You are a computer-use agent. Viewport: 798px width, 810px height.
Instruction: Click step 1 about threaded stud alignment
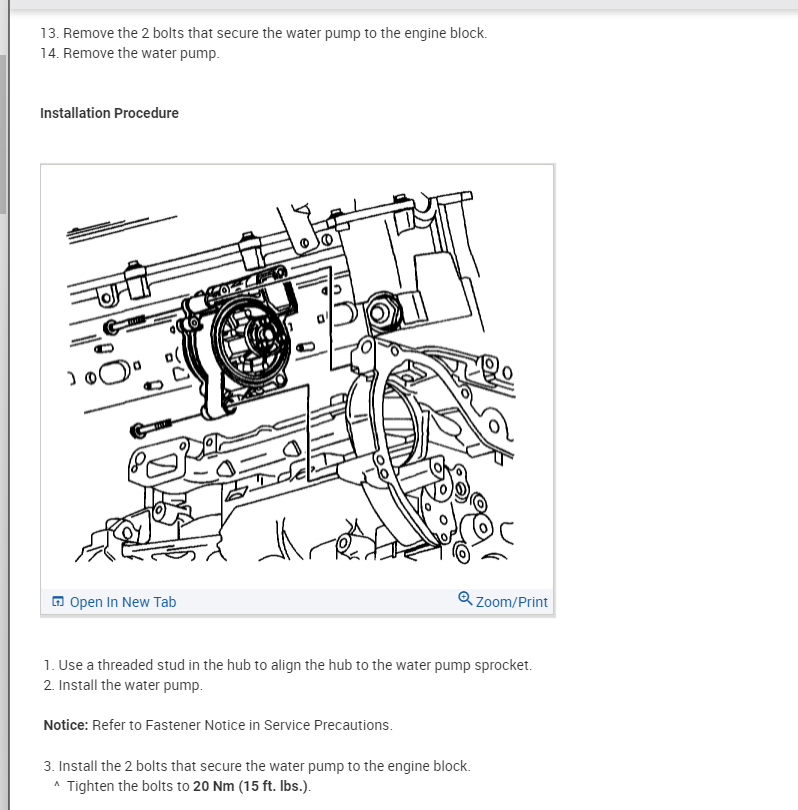[288, 665]
